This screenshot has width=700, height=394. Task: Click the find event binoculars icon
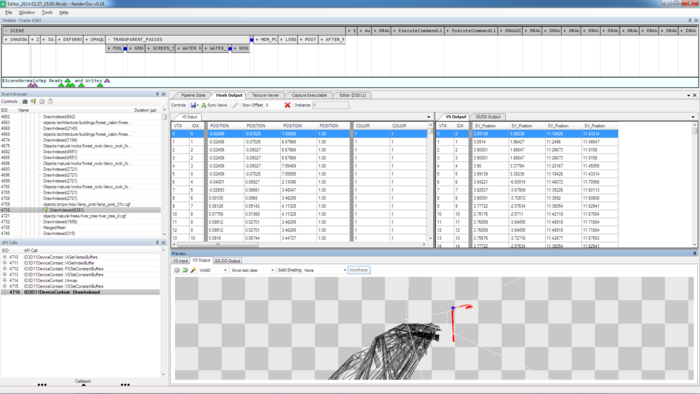[25, 102]
